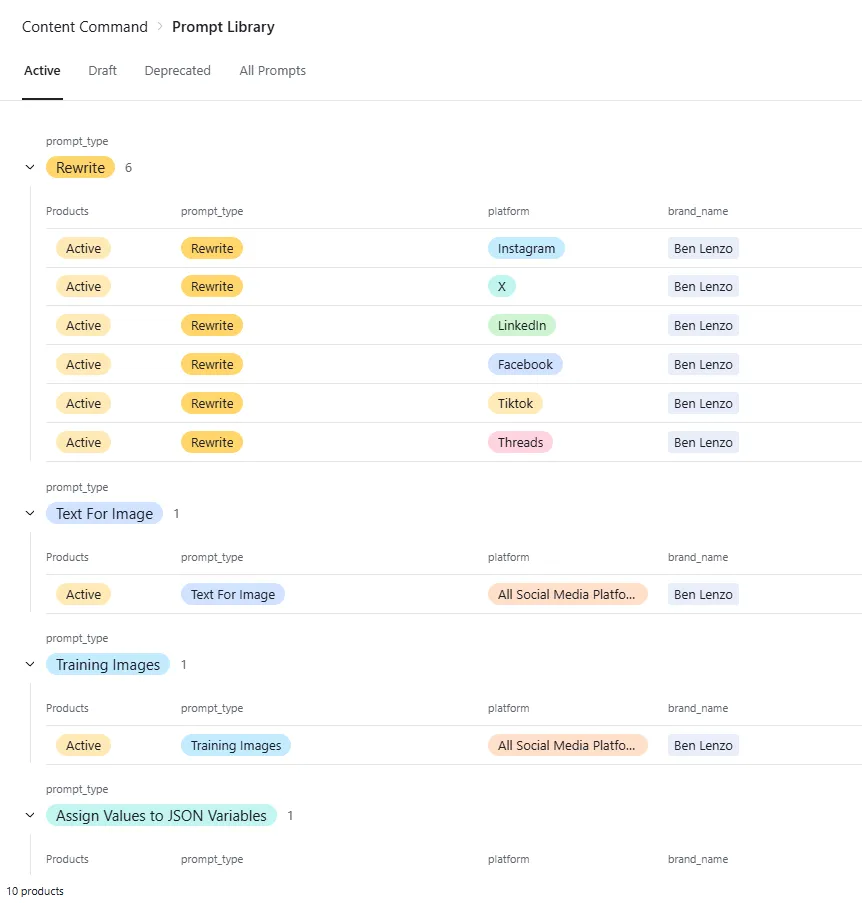Collapse the Text For Image group chevron
Viewport: 862px width, 903px height.
[30, 513]
